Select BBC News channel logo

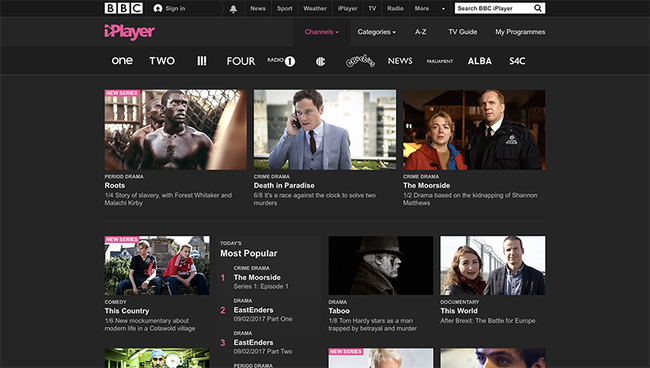coord(400,61)
